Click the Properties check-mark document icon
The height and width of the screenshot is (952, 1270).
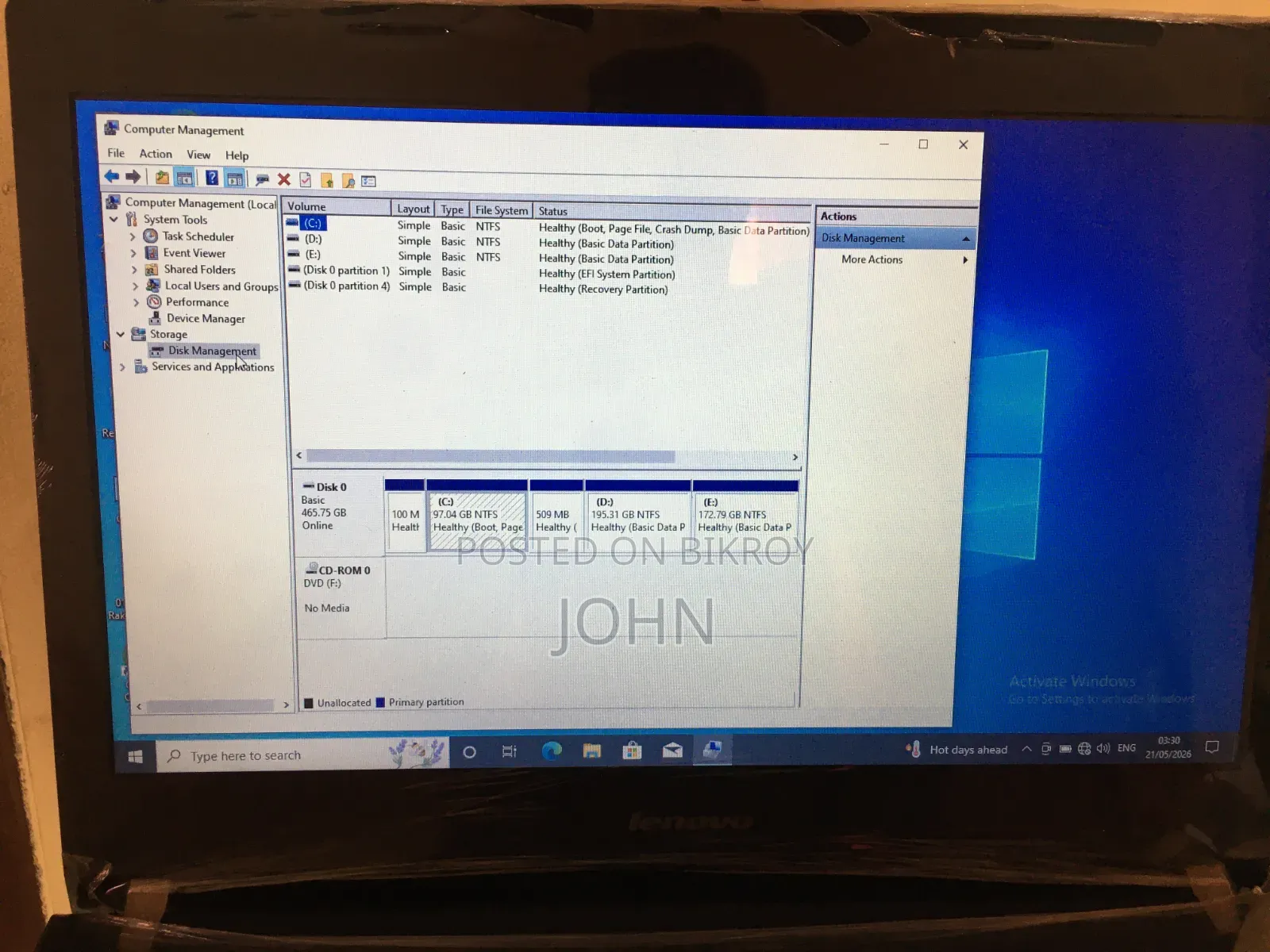[305, 180]
